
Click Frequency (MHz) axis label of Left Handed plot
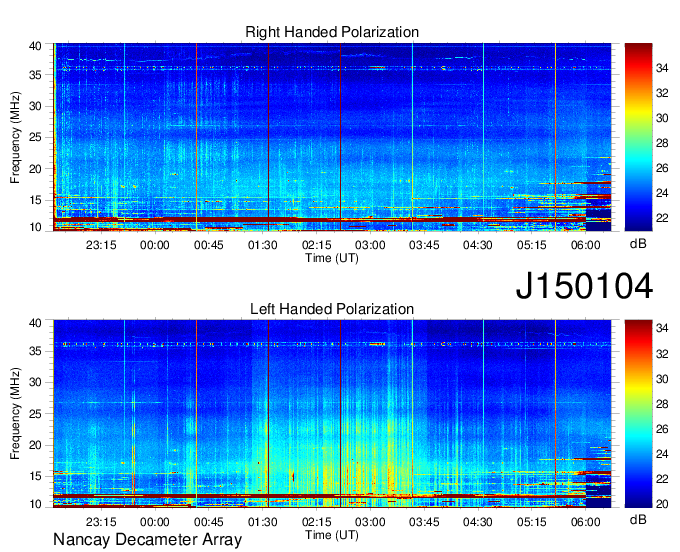click(15, 414)
